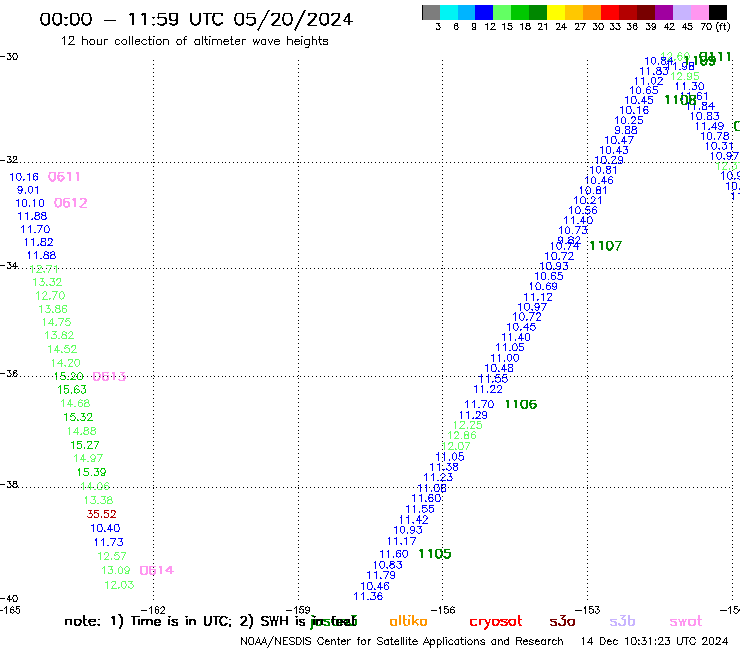Click the green time marker 1106
Viewport: 740px width, 650px height.
click(x=521, y=404)
